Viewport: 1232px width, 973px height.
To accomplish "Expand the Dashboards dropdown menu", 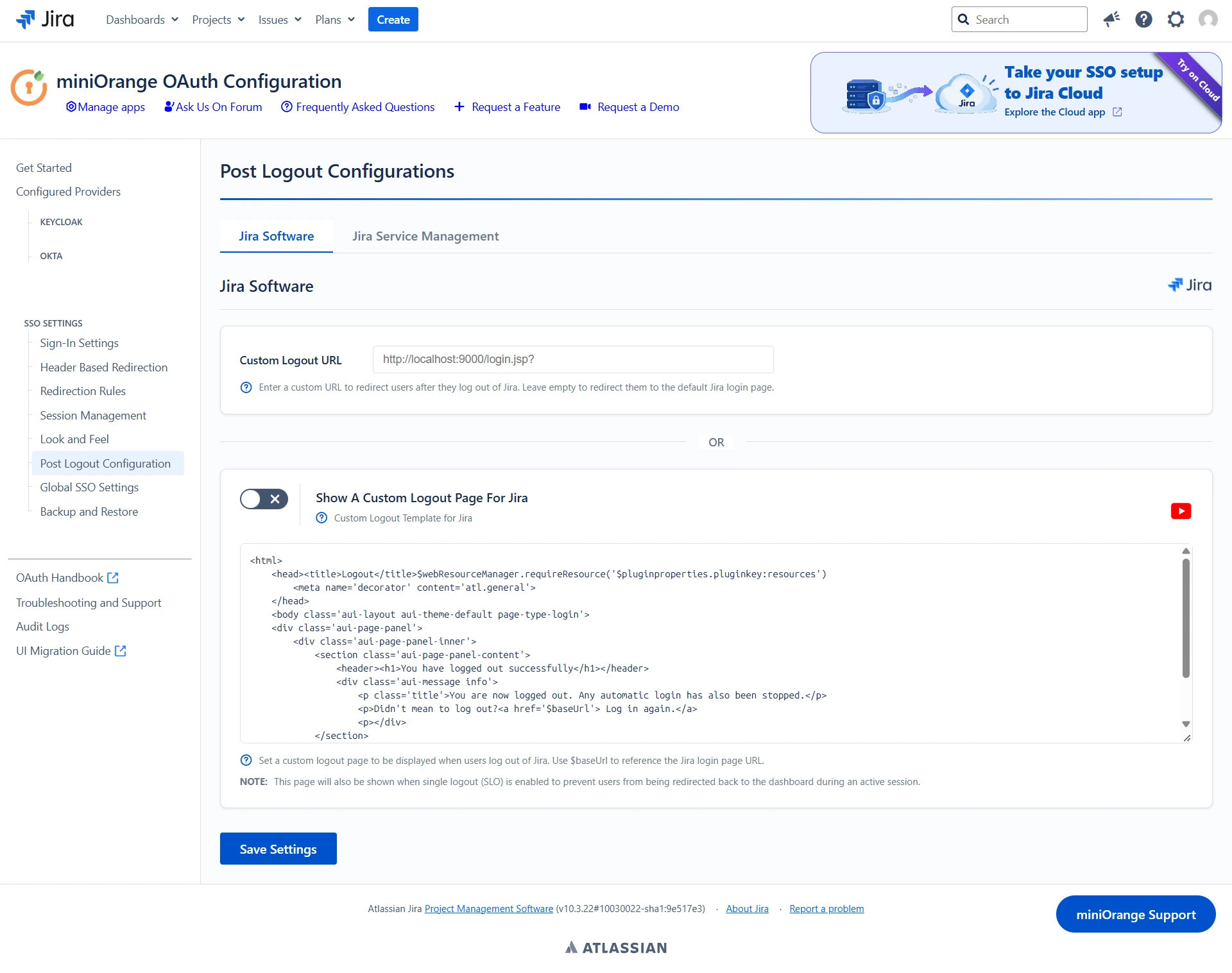I will [x=142, y=19].
